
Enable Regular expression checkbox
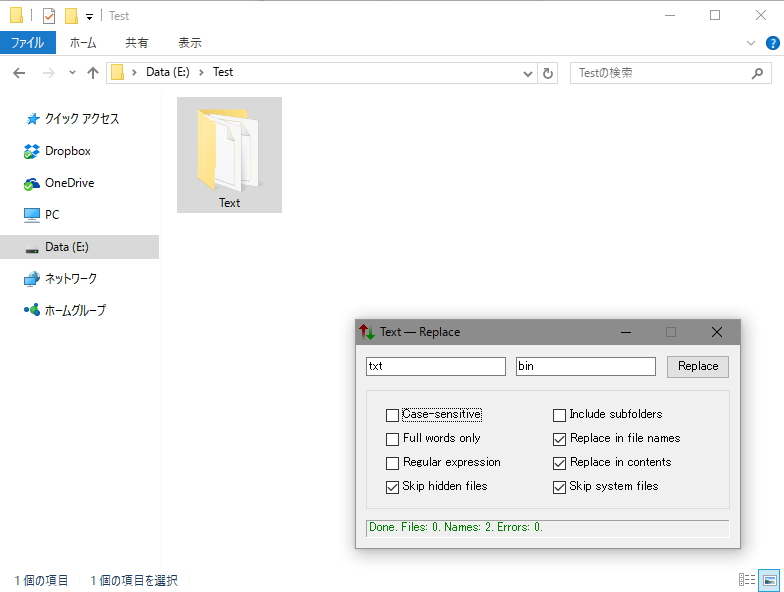392,463
